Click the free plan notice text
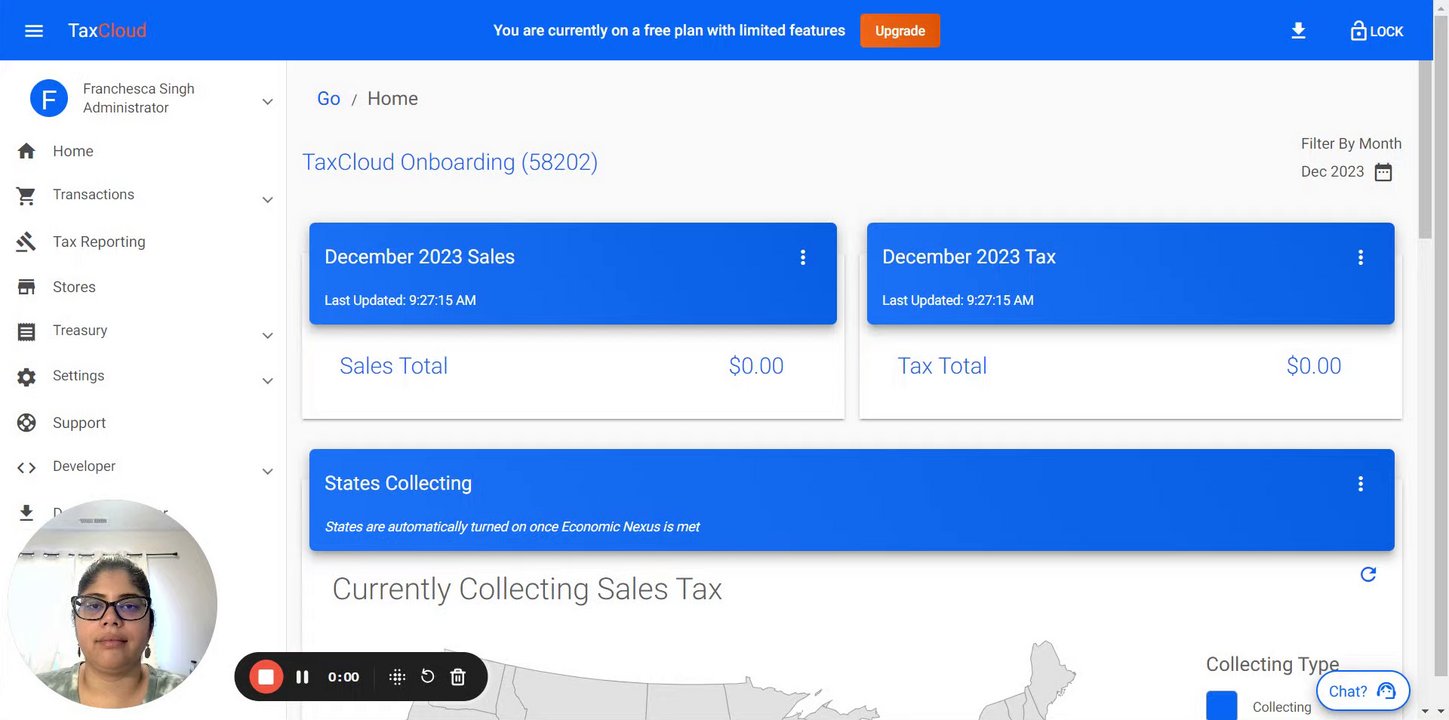 click(x=669, y=31)
